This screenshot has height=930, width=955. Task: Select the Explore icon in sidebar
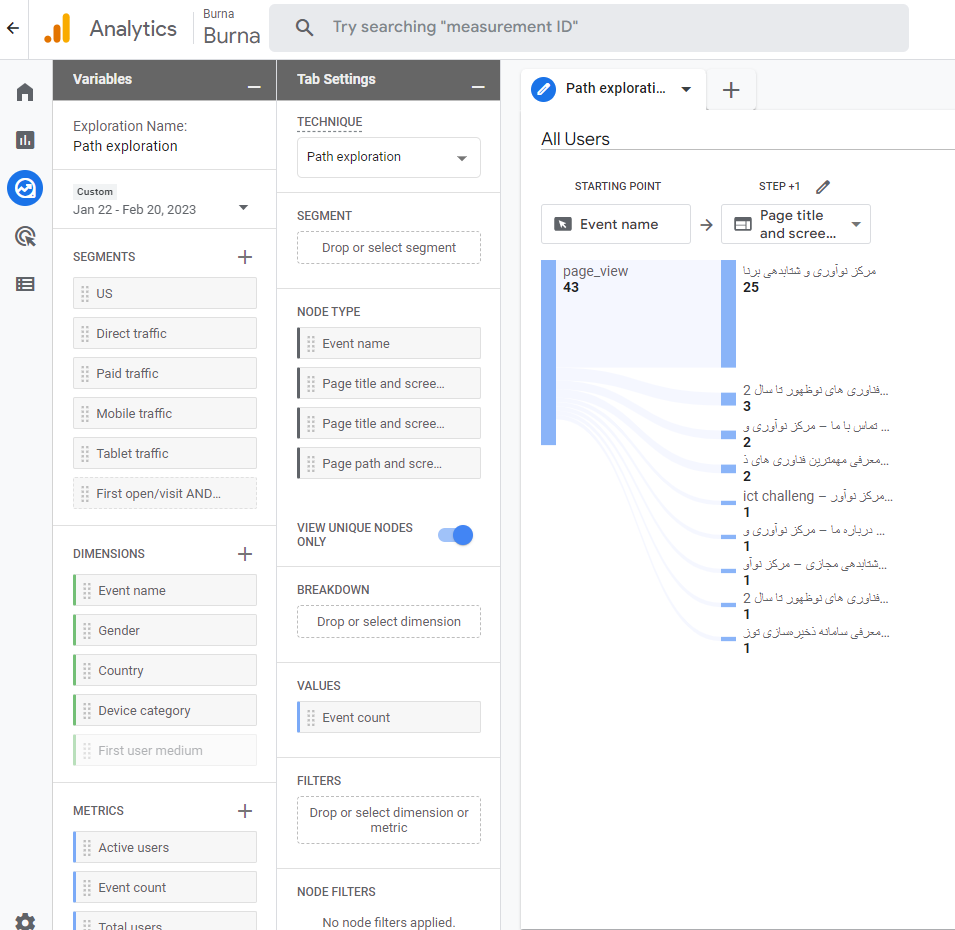tap(25, 187)
